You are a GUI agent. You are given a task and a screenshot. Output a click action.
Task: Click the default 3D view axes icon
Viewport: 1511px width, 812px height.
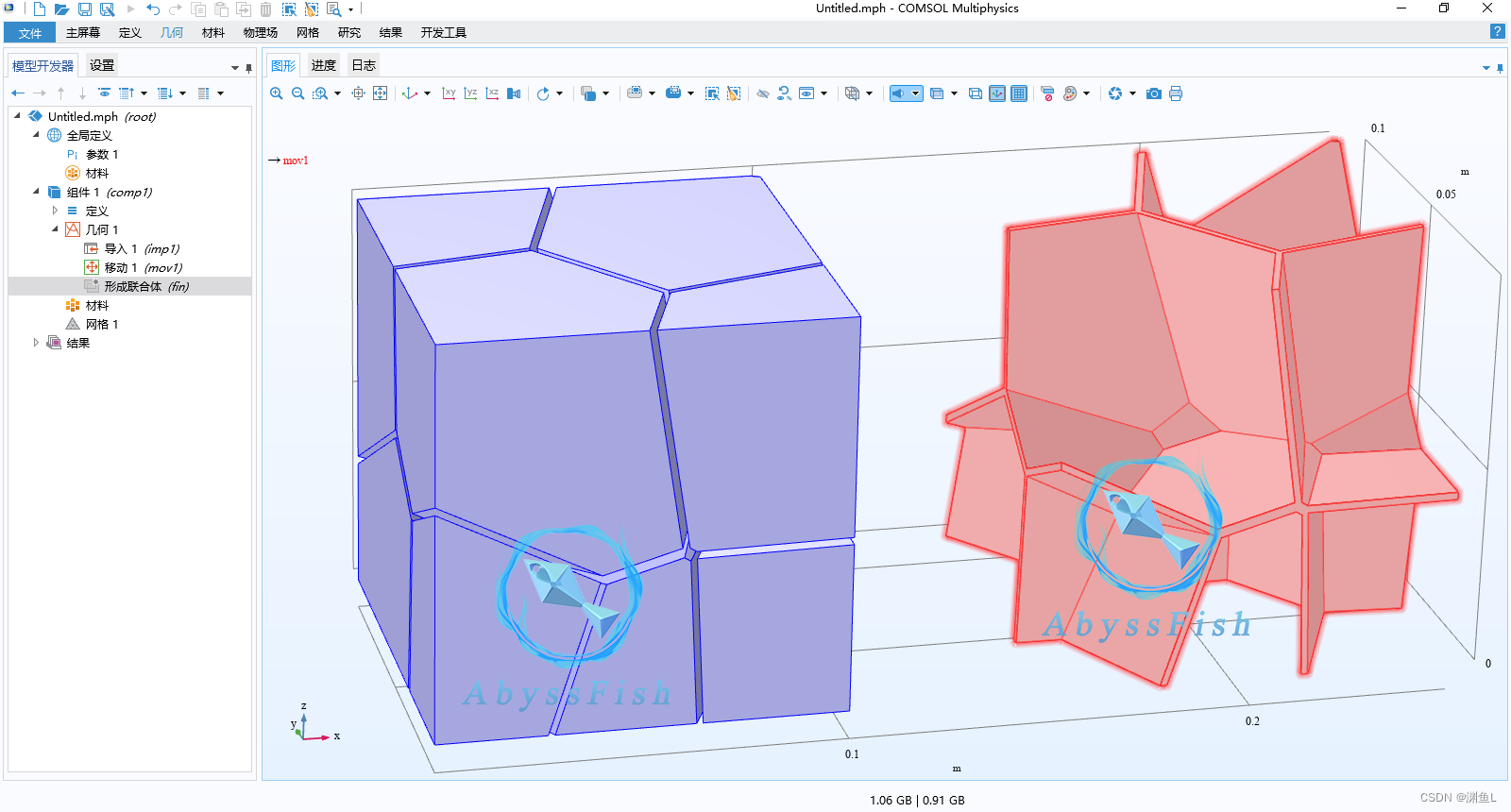tap(410, 93)
